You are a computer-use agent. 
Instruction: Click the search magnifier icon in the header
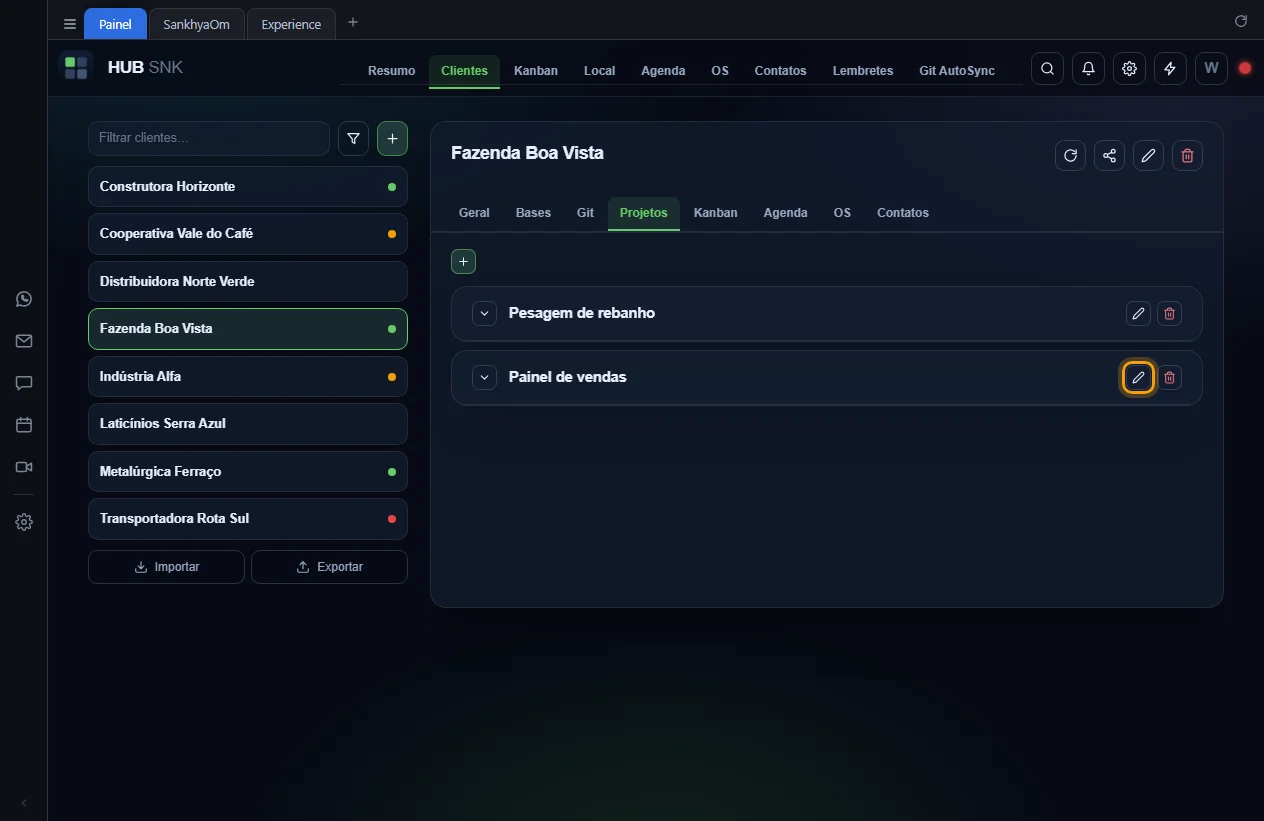click(1047, 69)
